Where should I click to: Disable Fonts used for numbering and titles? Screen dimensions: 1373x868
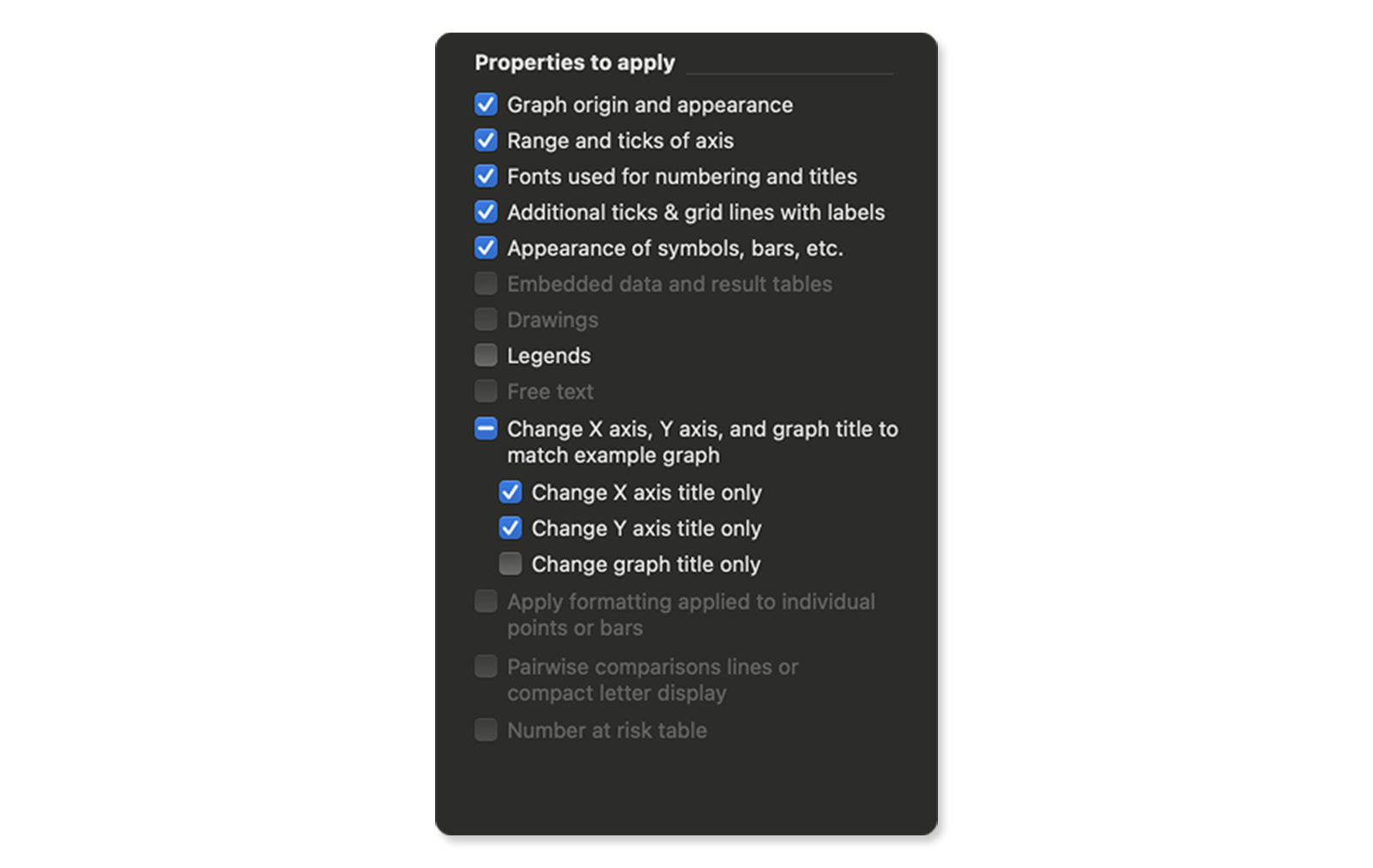click(486, 176)
